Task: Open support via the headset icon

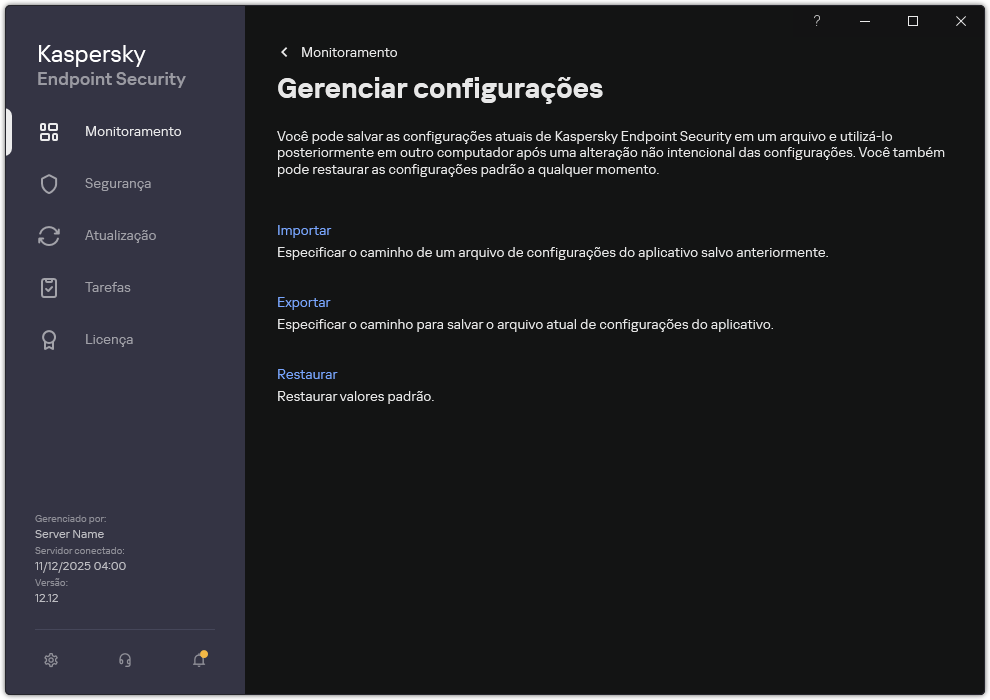Action: pos(124,660)
